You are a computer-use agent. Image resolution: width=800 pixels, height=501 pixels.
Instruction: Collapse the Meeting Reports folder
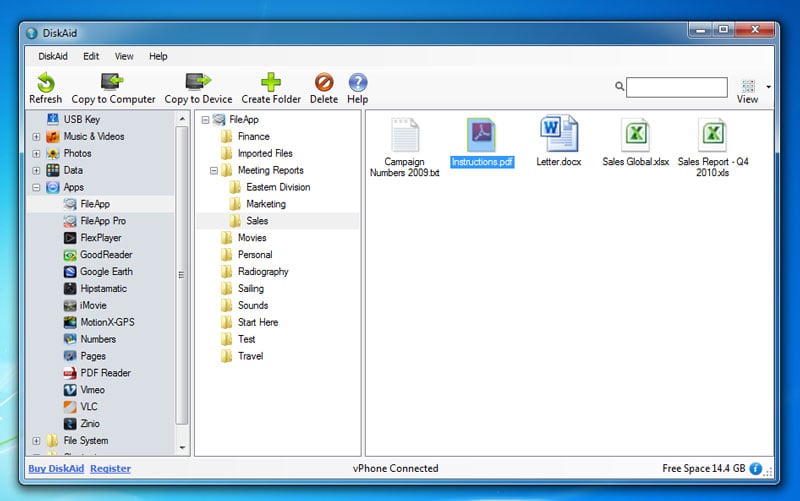coord(214,170)
